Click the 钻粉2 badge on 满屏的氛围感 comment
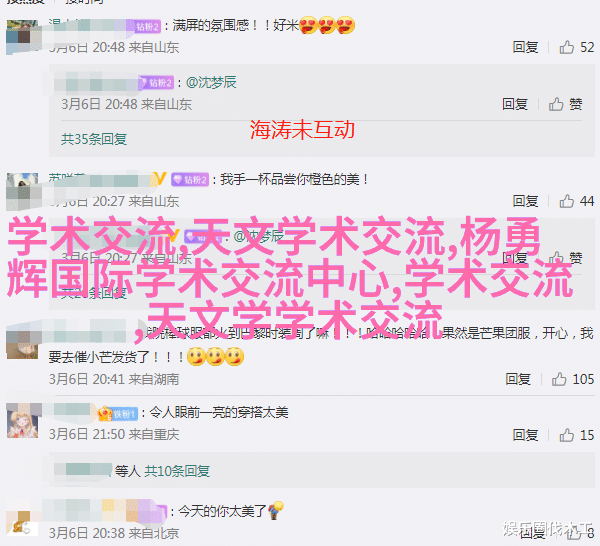Viewport: 600px width, 546px height. click(148, 26)
